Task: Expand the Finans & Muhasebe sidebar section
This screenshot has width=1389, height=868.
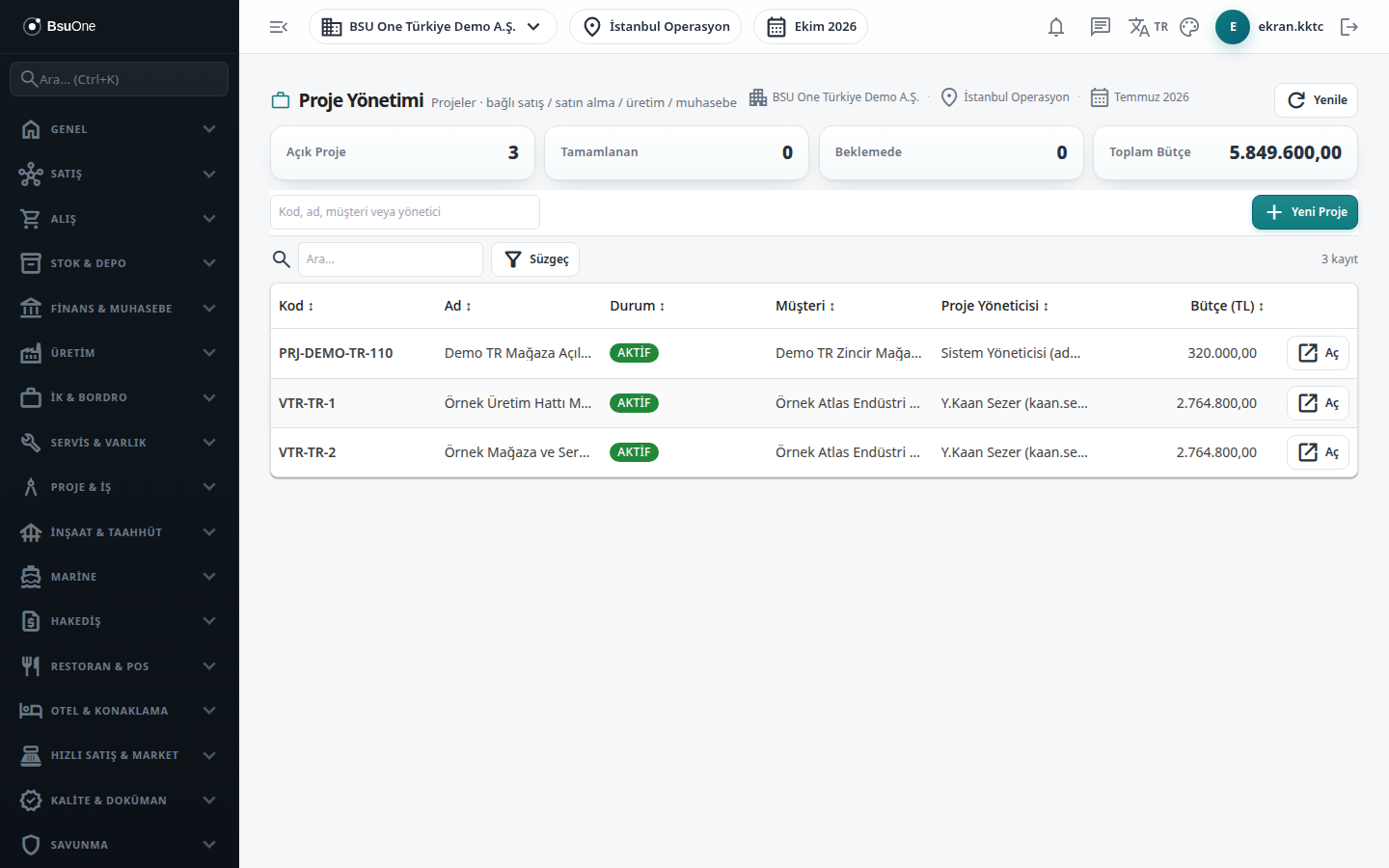Action: (120, 309)
